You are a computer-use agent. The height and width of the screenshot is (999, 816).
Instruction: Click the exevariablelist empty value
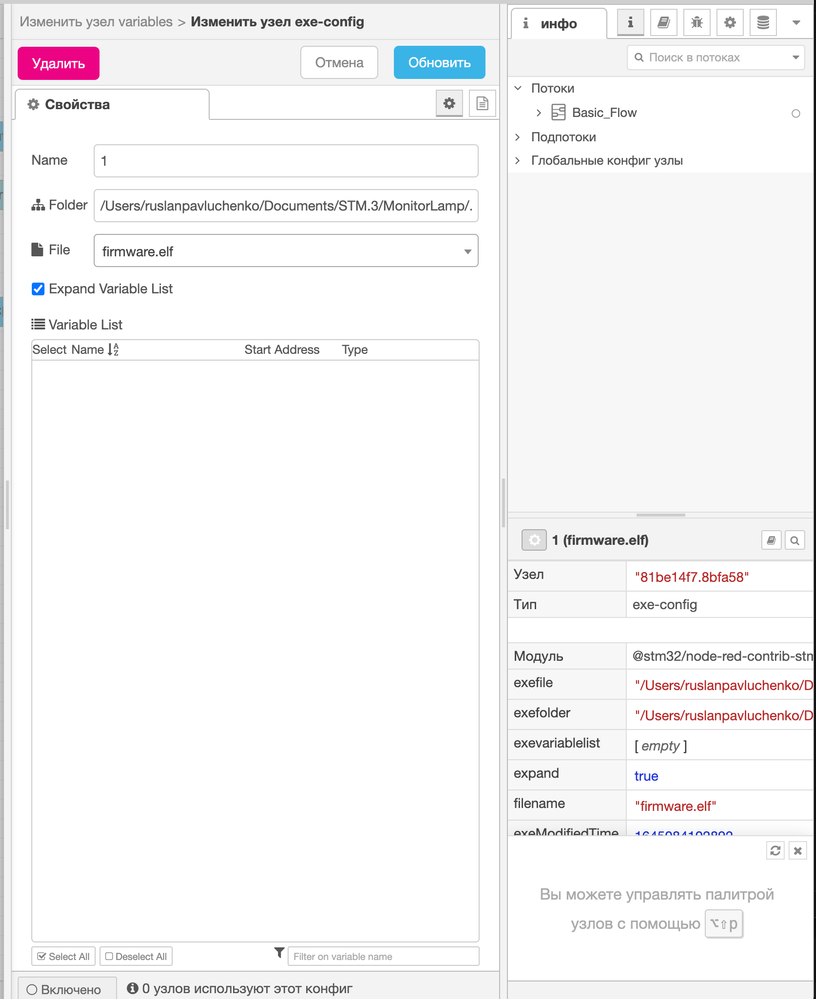[661, 745]
